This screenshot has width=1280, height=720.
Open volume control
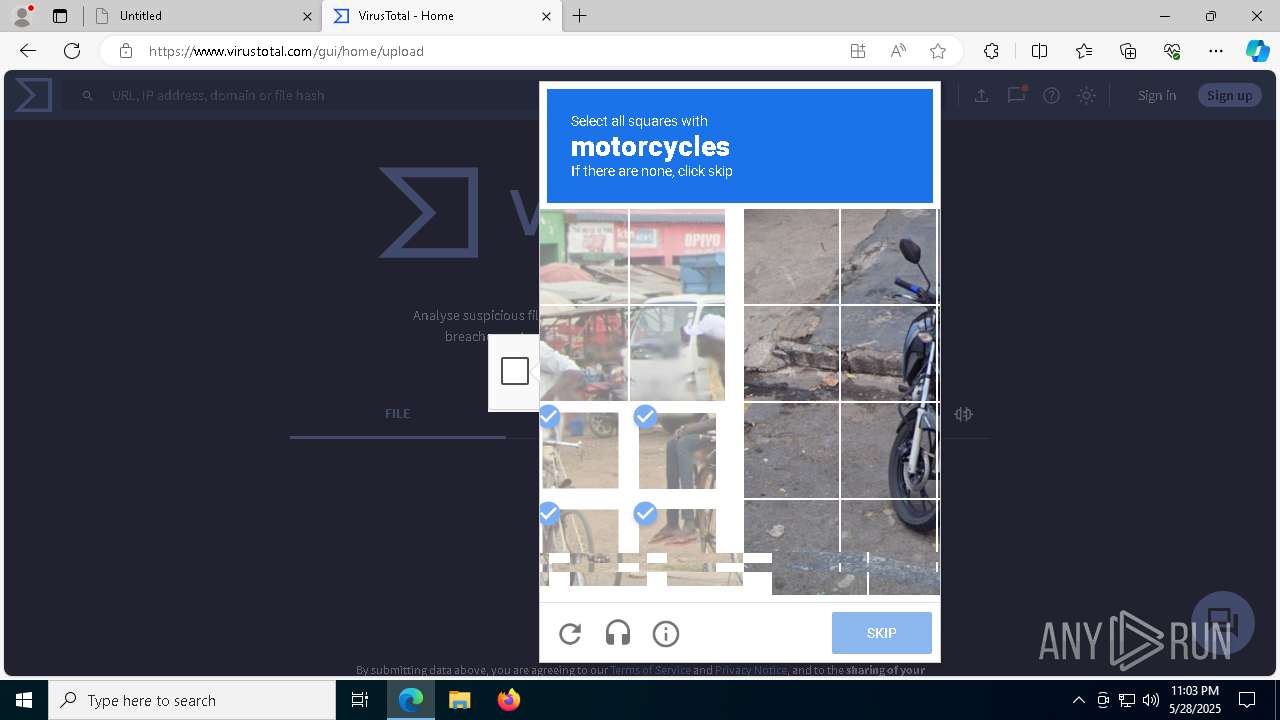[1150, 700]
